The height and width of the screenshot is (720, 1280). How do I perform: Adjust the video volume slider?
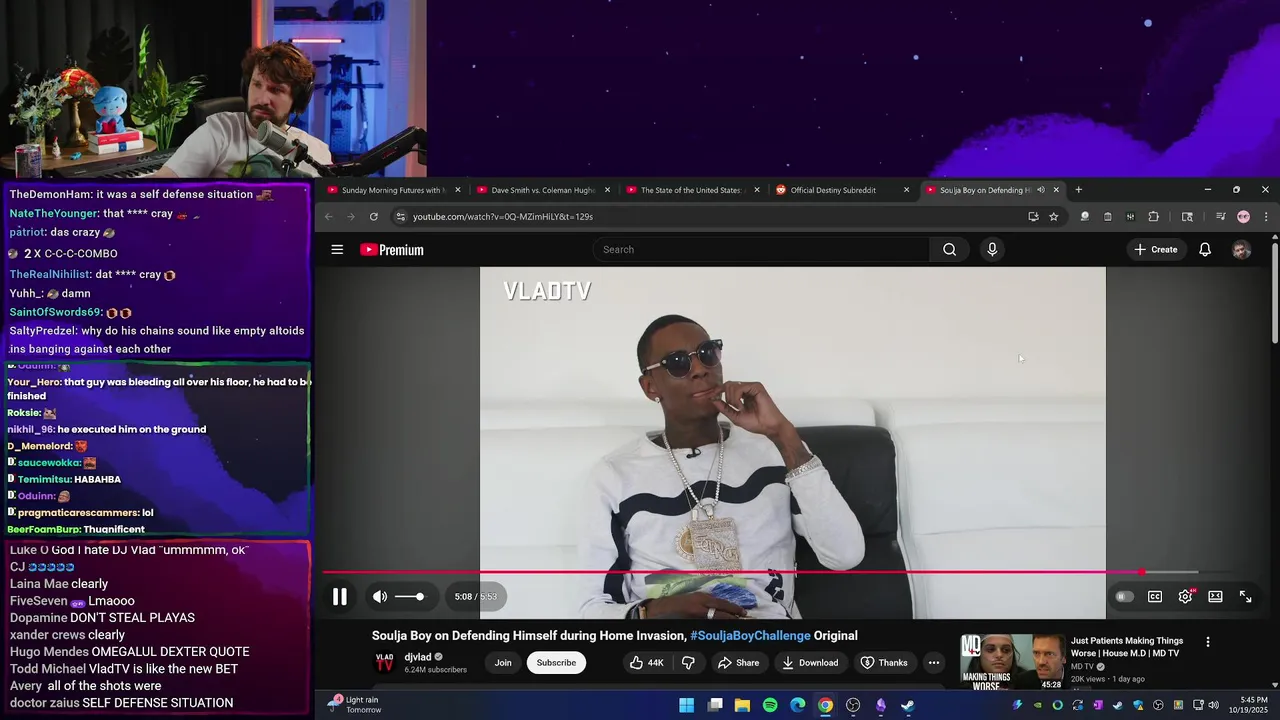point(409,597)
